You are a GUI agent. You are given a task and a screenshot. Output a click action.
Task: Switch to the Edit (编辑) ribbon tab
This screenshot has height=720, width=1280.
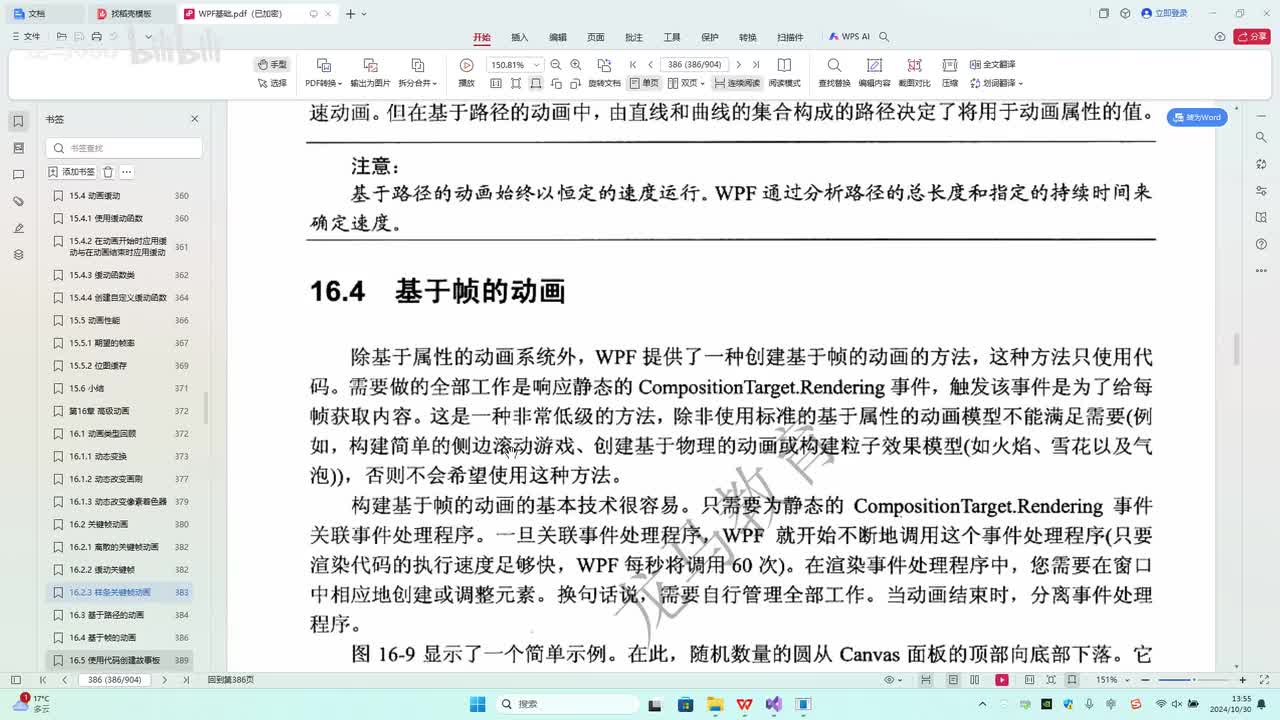click(558, 37)
